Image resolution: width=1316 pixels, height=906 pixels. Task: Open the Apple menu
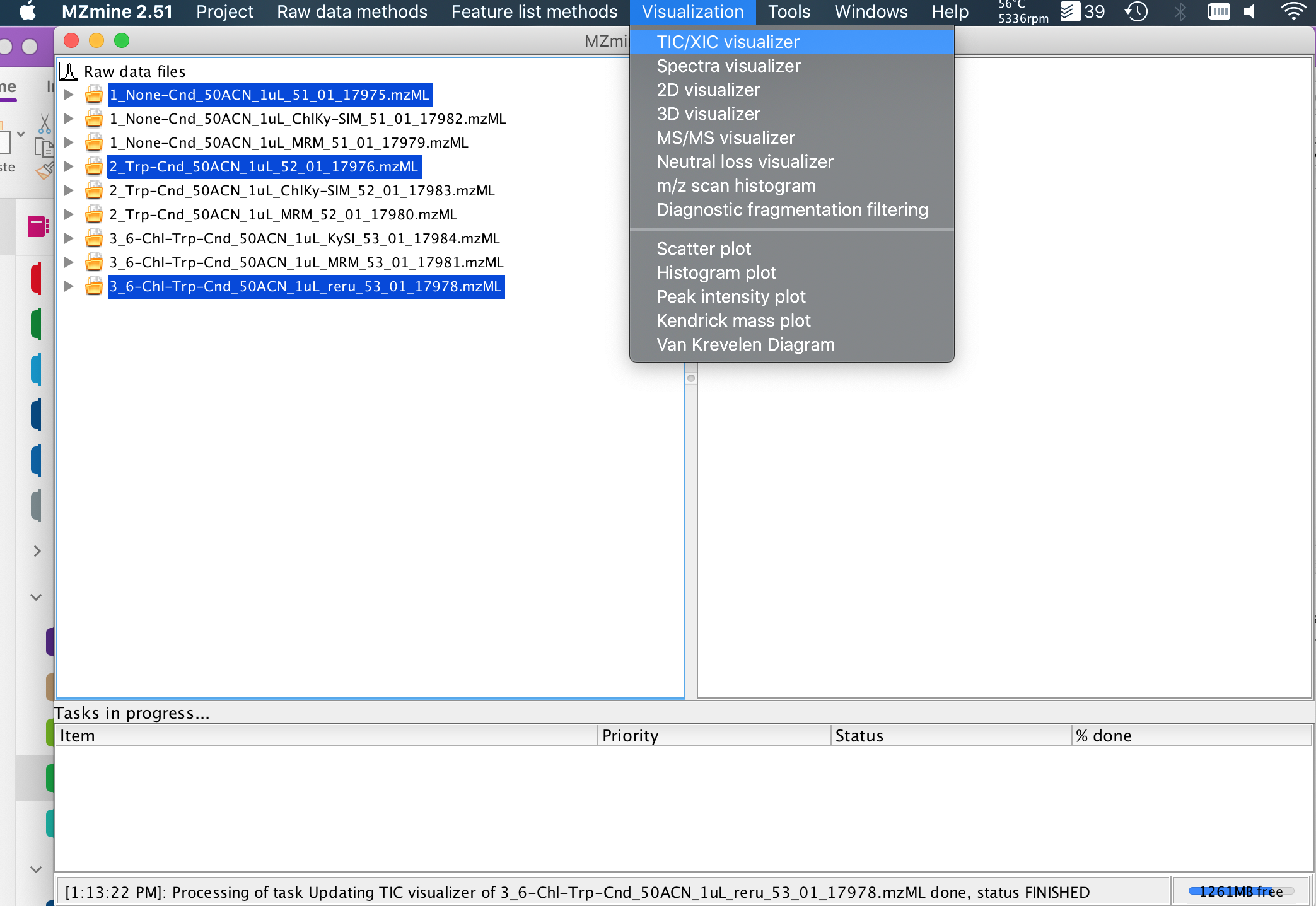(x=27, y=11)
